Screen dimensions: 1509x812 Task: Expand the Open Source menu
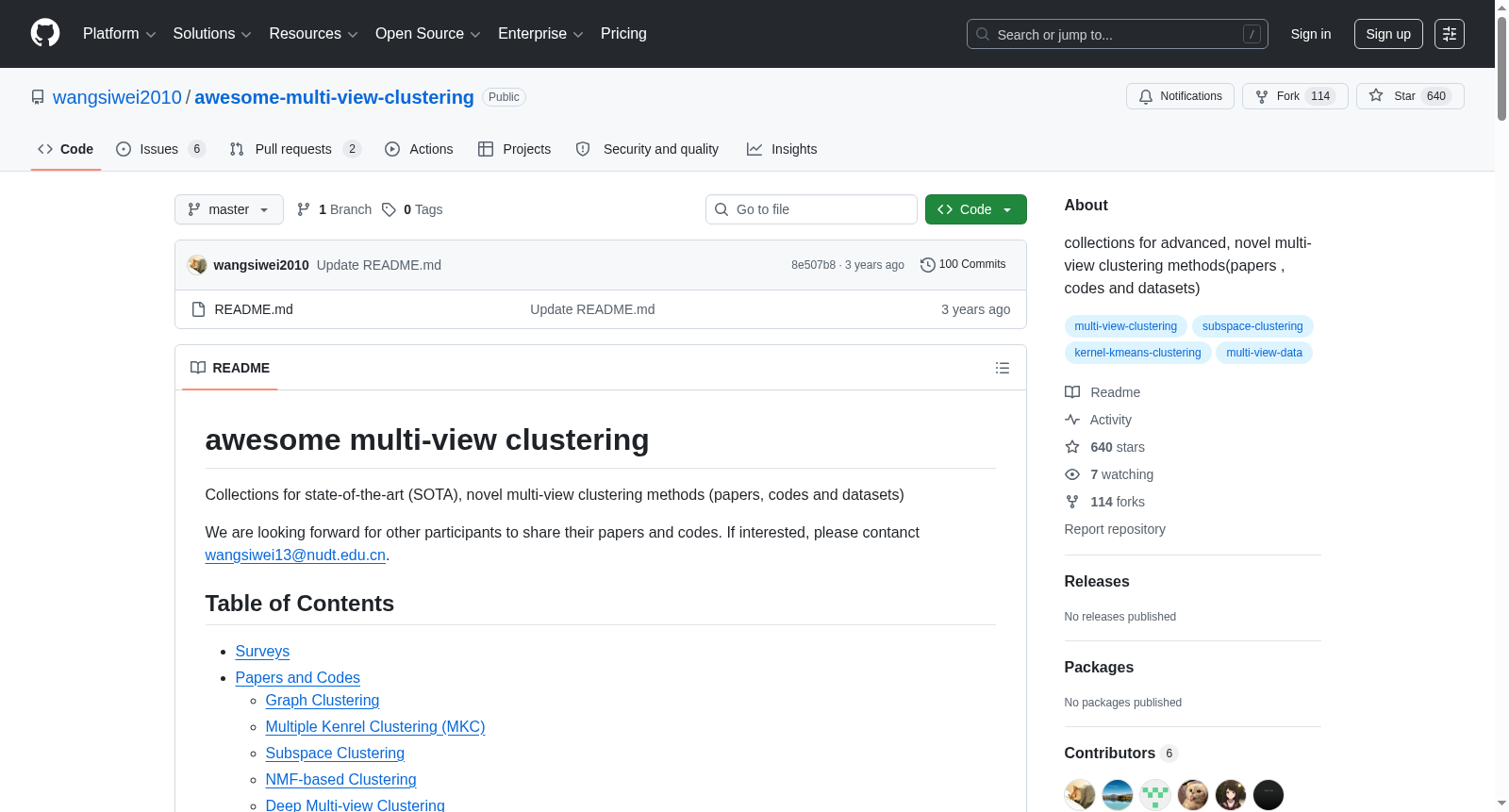coord(427,34)
